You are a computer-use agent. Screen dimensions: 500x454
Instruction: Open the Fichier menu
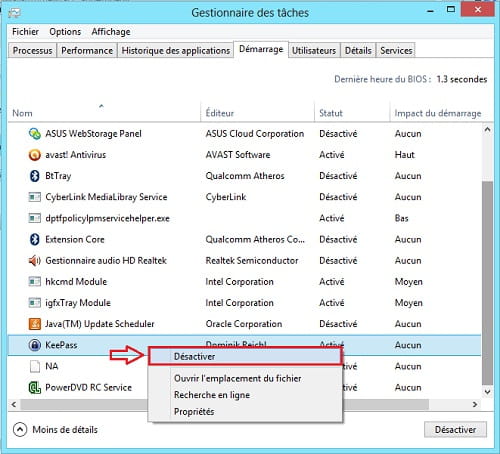pyautogui.click(x=25, y=32)
